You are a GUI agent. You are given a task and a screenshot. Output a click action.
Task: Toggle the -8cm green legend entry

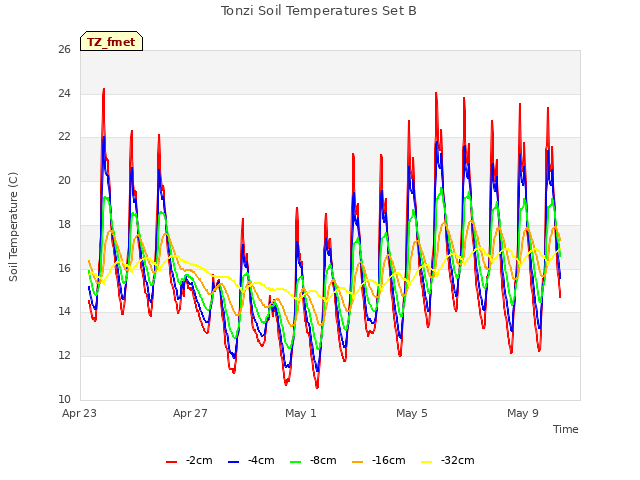[313, 460]
